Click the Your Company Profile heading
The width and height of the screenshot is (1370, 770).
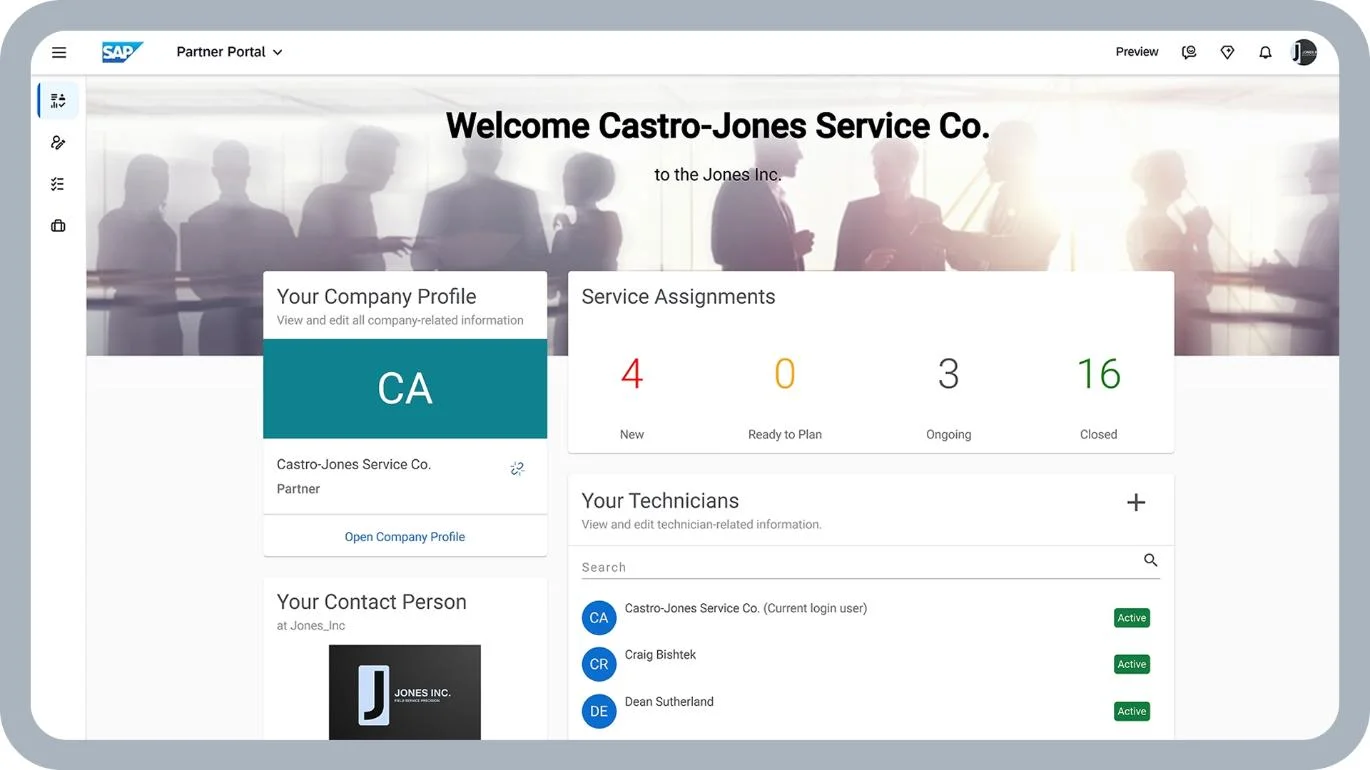(x=376, y=297)
